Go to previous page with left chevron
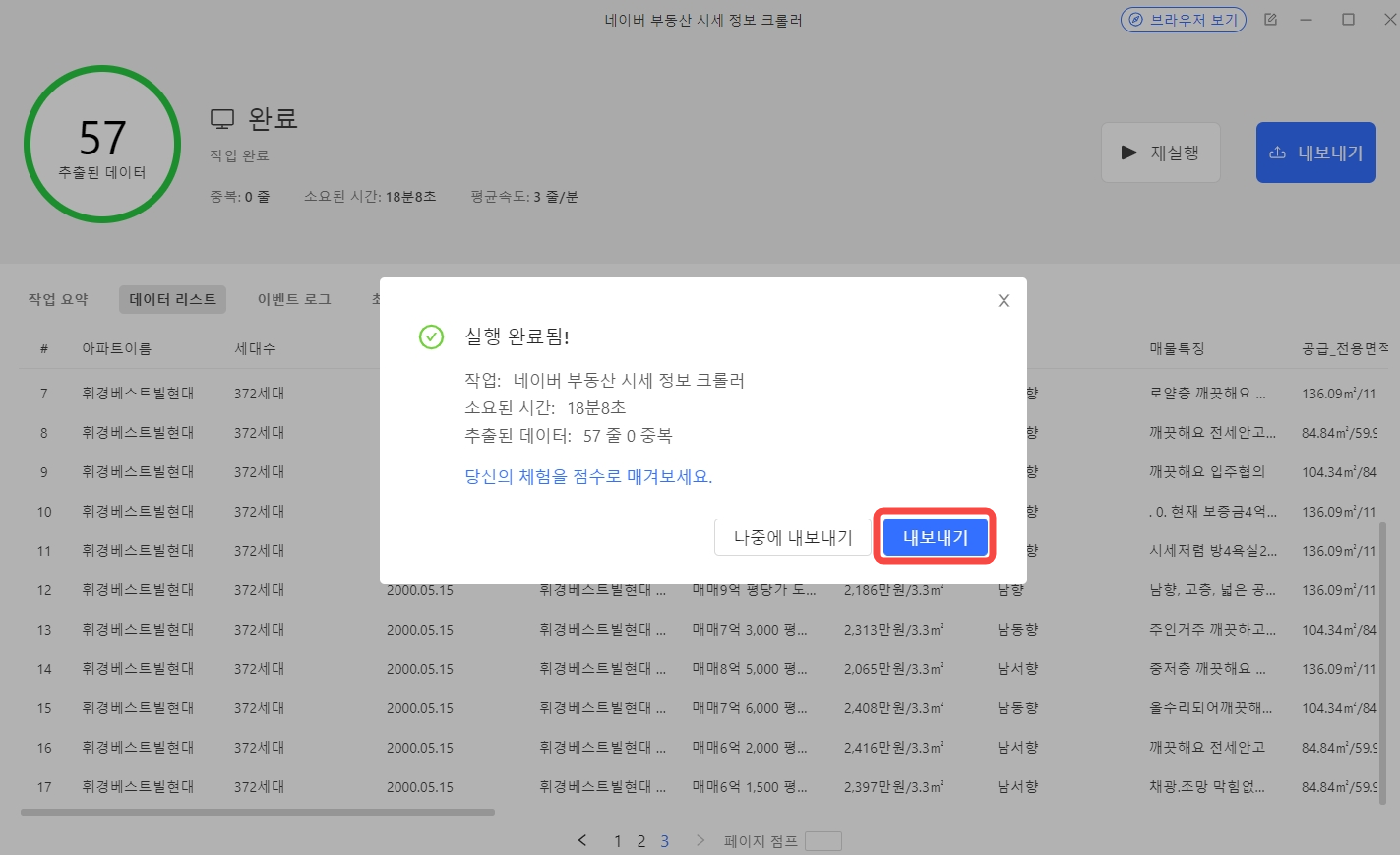This screenshot has height=855, width=1400. pos(582,840)
